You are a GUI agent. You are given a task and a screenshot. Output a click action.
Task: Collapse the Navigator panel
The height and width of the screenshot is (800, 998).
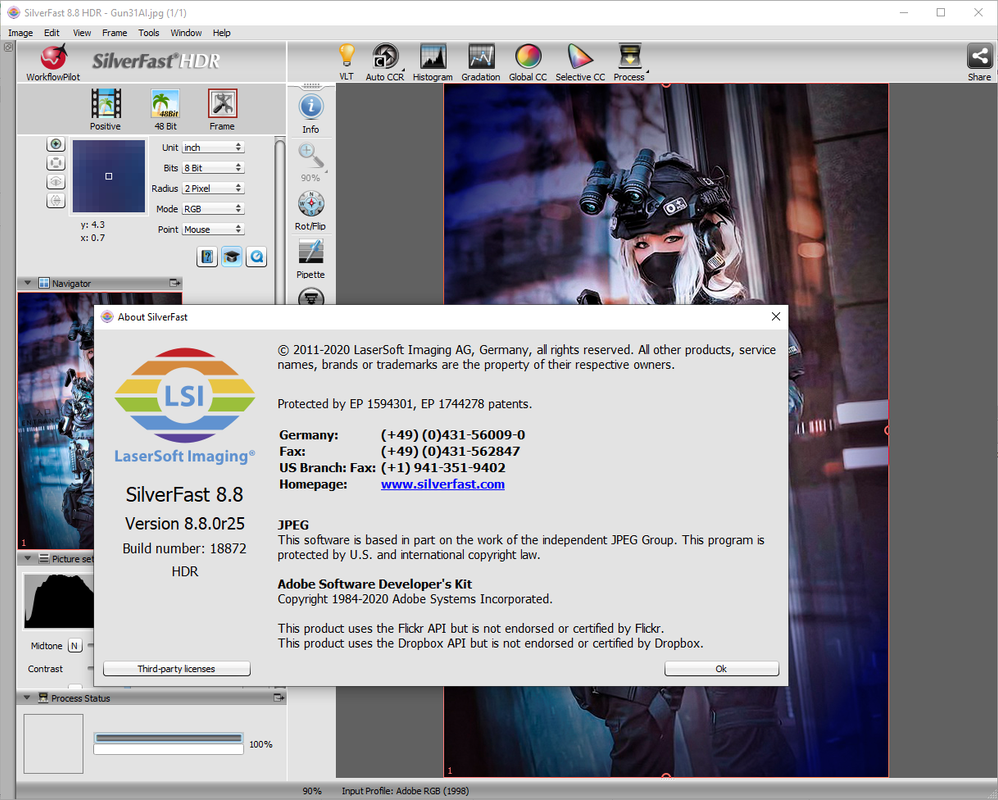pyautogui.click(x=27, y=283)
